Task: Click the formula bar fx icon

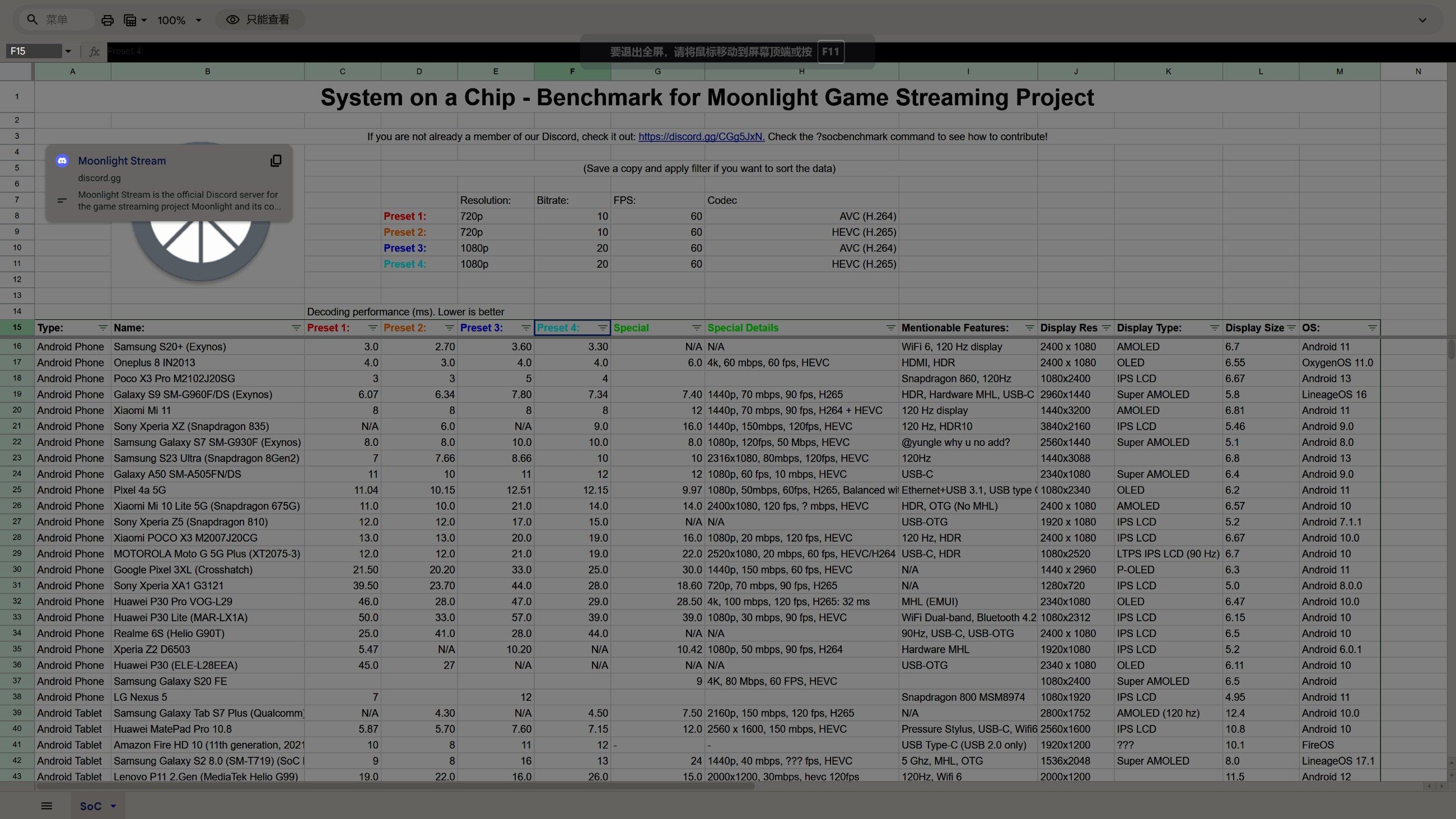Action: (x=95, y=52)
